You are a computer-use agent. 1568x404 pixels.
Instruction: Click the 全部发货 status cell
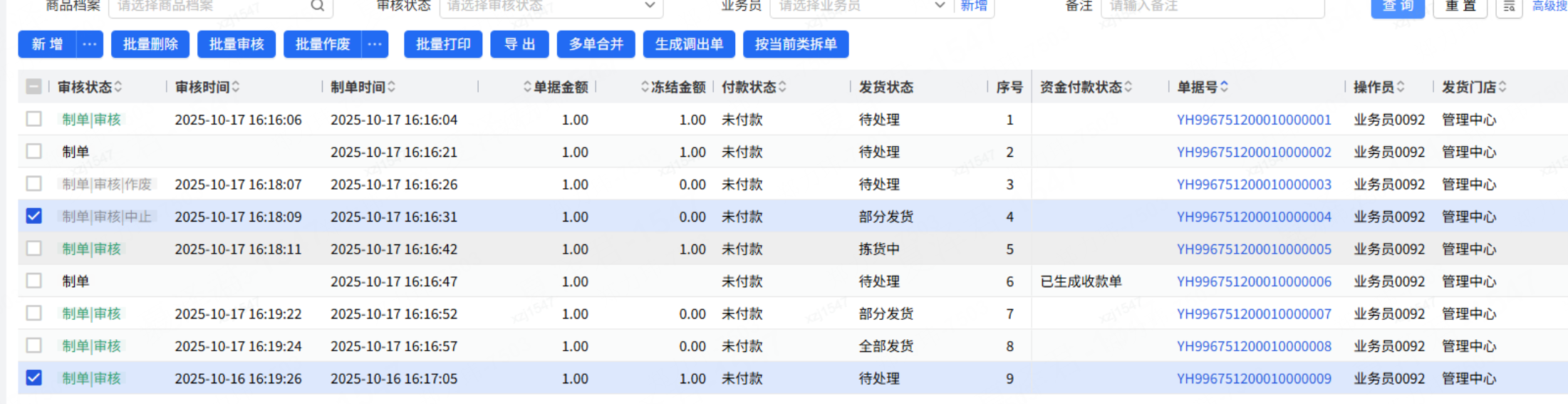[886, 346]
